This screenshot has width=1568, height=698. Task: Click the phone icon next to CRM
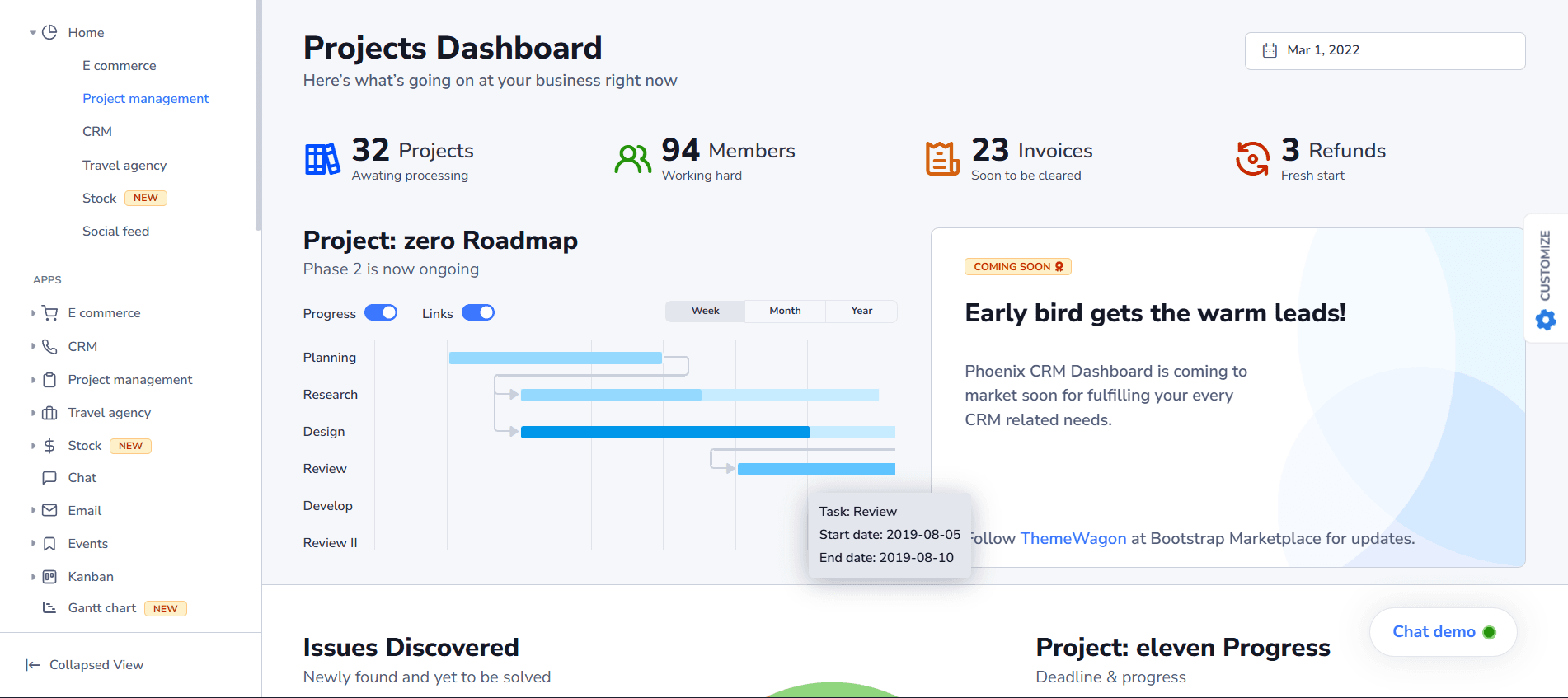click(49, 346)
